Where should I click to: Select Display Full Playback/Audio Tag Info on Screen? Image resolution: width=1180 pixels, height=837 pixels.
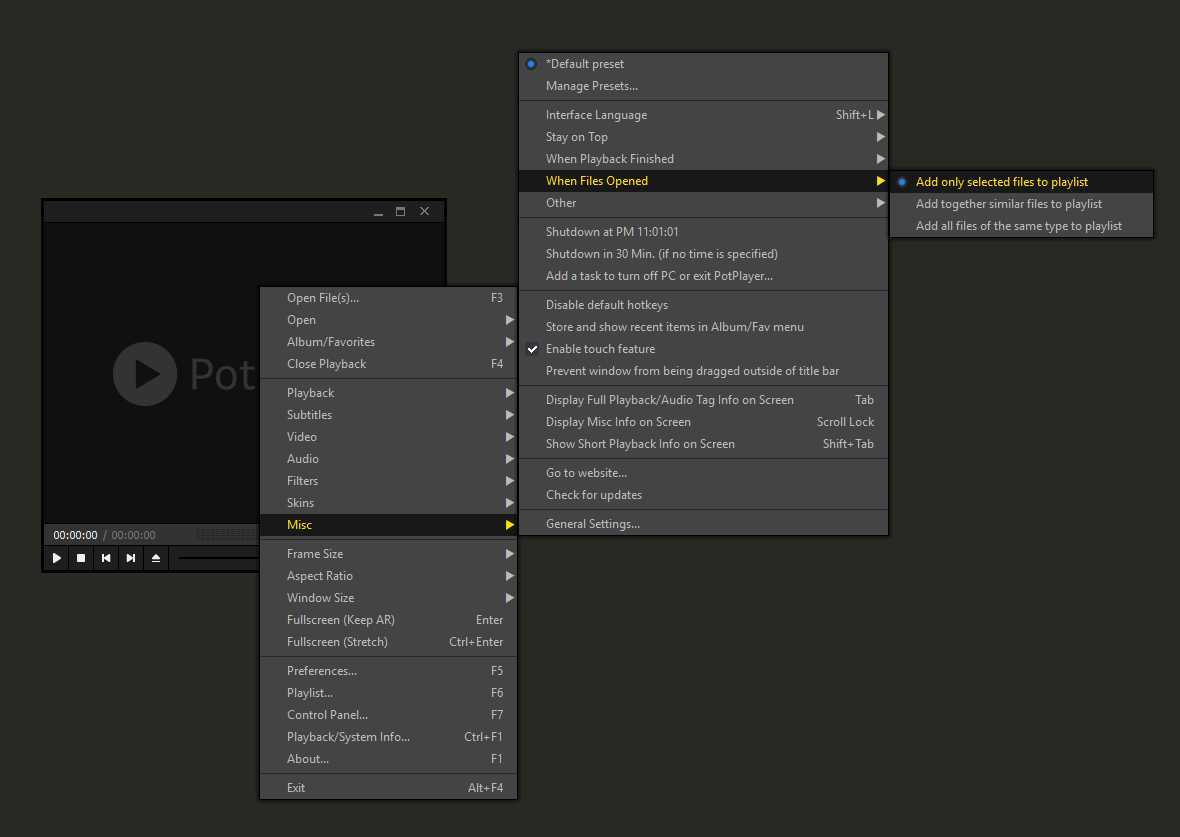(x=704, y=400)
